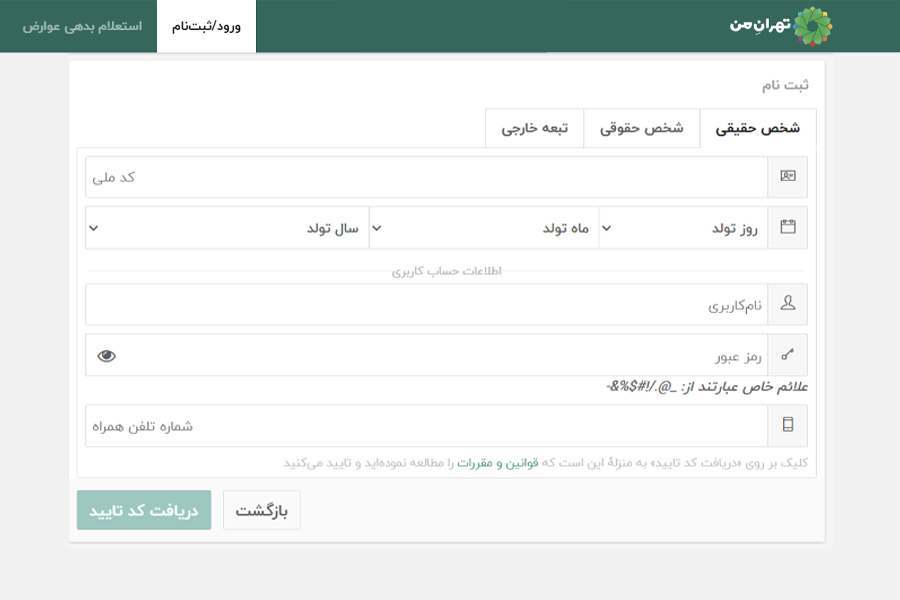The width and height of the screenshot is (900, 600).
Task: Open the سال تولد dropdown
Action: pos(227,228)
